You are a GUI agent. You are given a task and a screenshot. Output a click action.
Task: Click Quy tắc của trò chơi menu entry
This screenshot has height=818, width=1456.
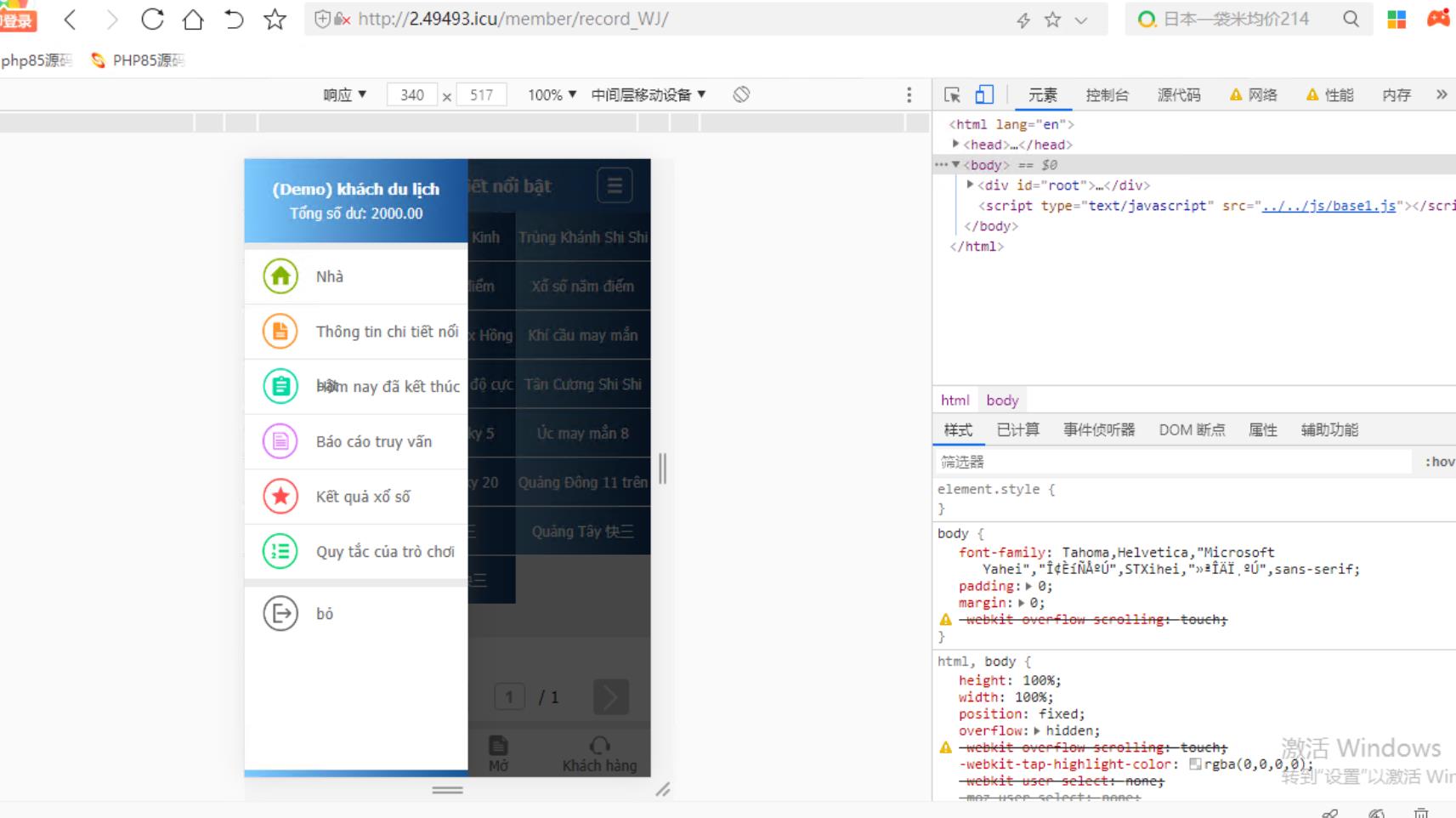point(385,552)
